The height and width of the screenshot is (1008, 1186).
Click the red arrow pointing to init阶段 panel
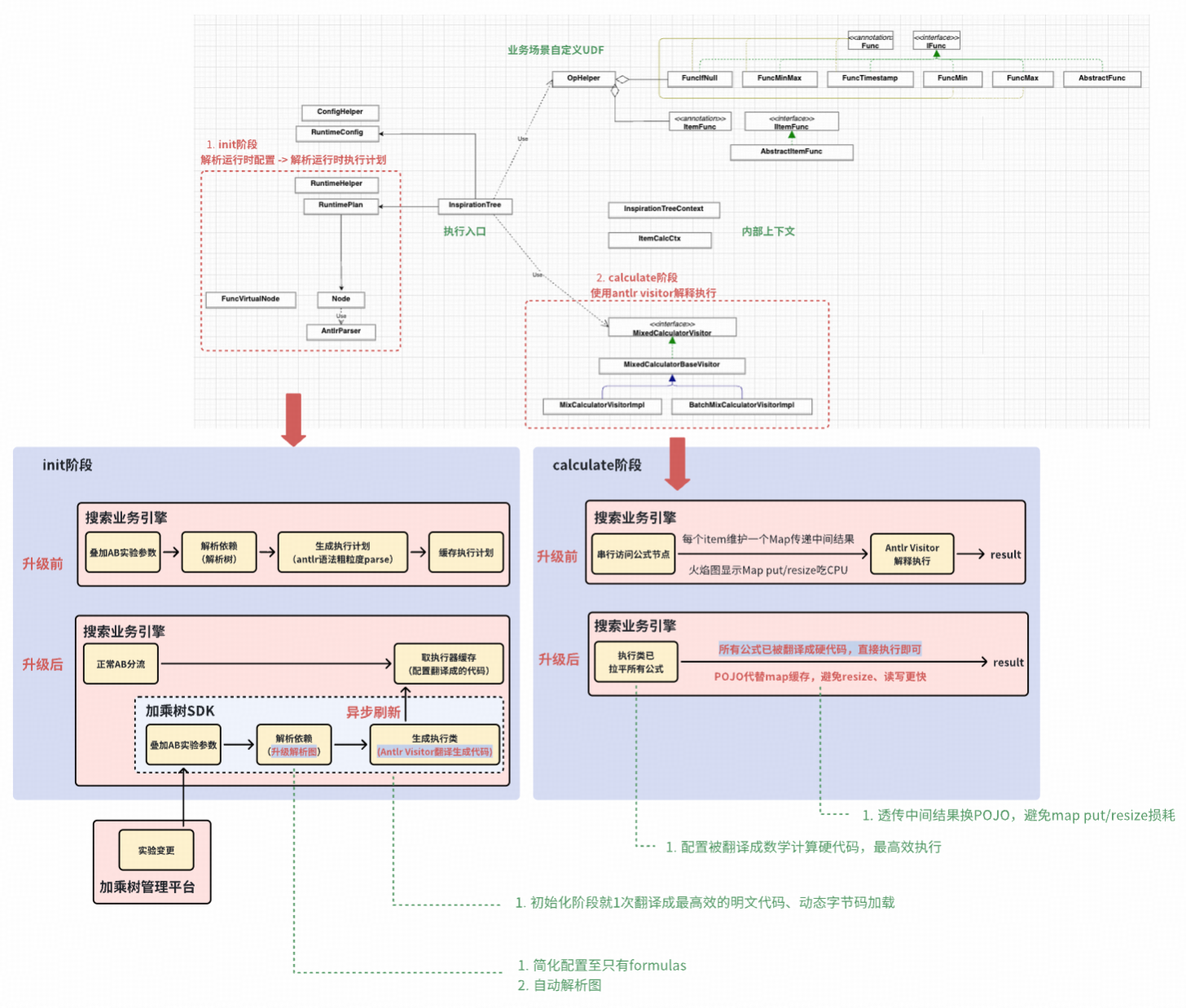point(293,419)
